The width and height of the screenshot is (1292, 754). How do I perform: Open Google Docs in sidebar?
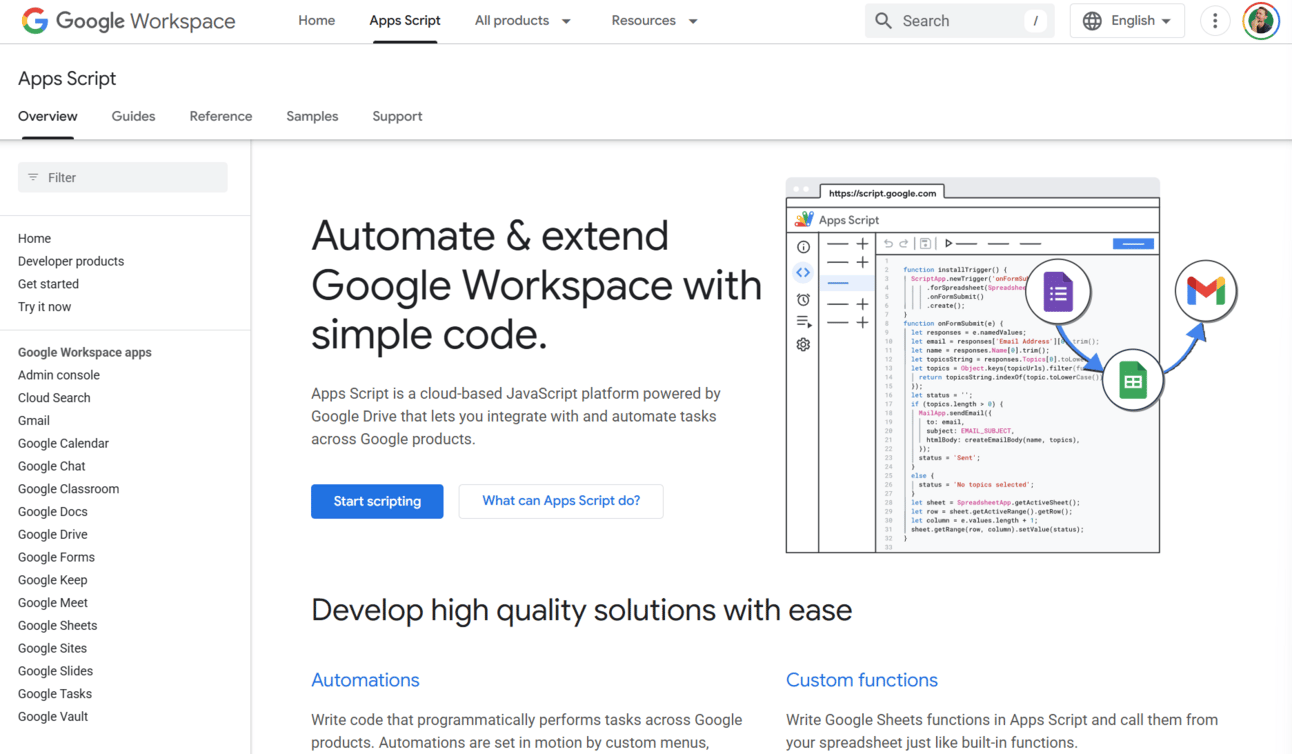(x=53, y=512)
